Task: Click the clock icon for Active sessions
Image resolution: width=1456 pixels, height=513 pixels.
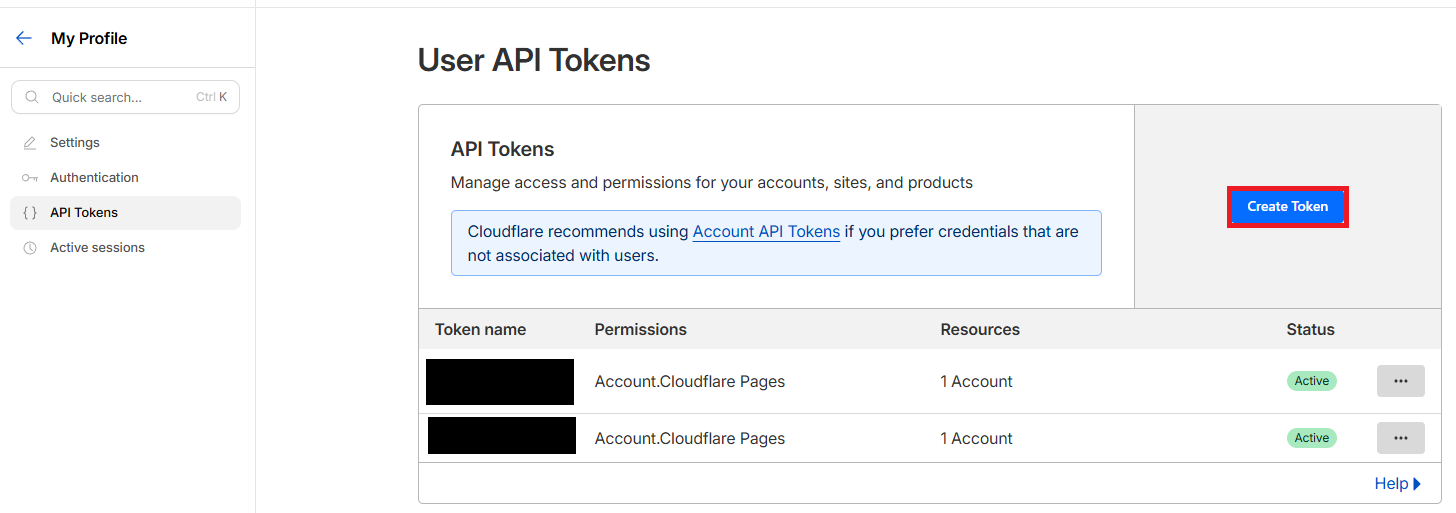Action: [x=30, y=248]
